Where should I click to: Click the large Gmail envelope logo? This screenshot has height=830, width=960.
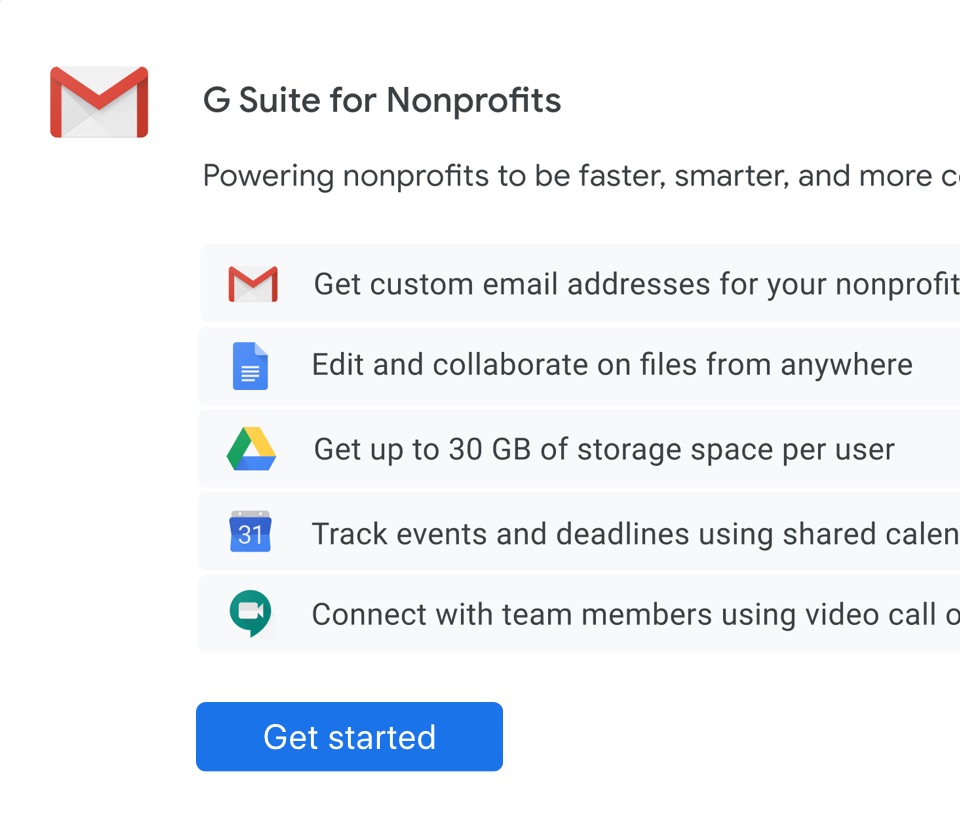(x=99, y=102)
